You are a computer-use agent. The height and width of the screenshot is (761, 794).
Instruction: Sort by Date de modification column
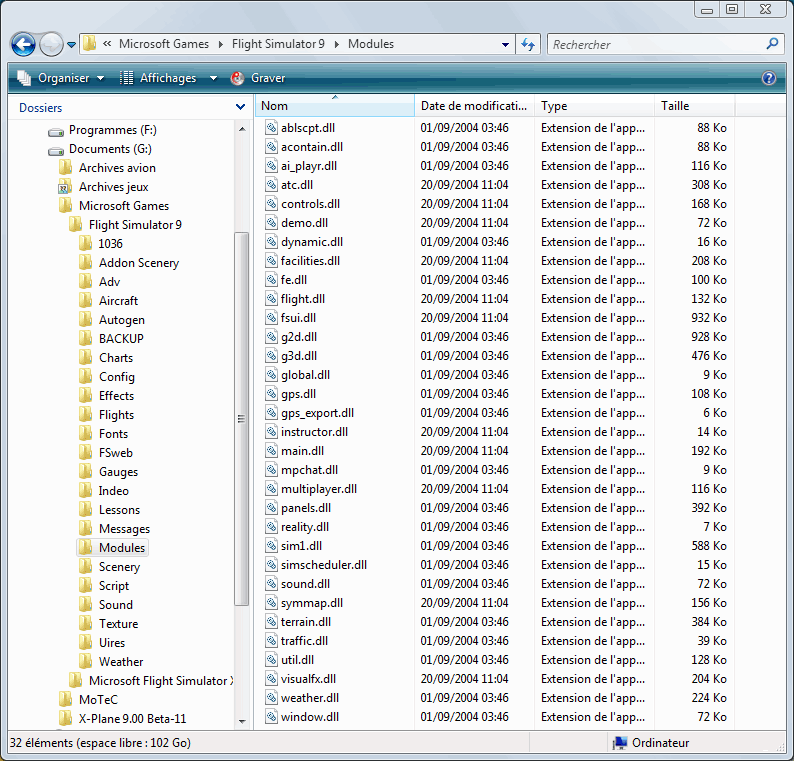(x=474, y=106)
